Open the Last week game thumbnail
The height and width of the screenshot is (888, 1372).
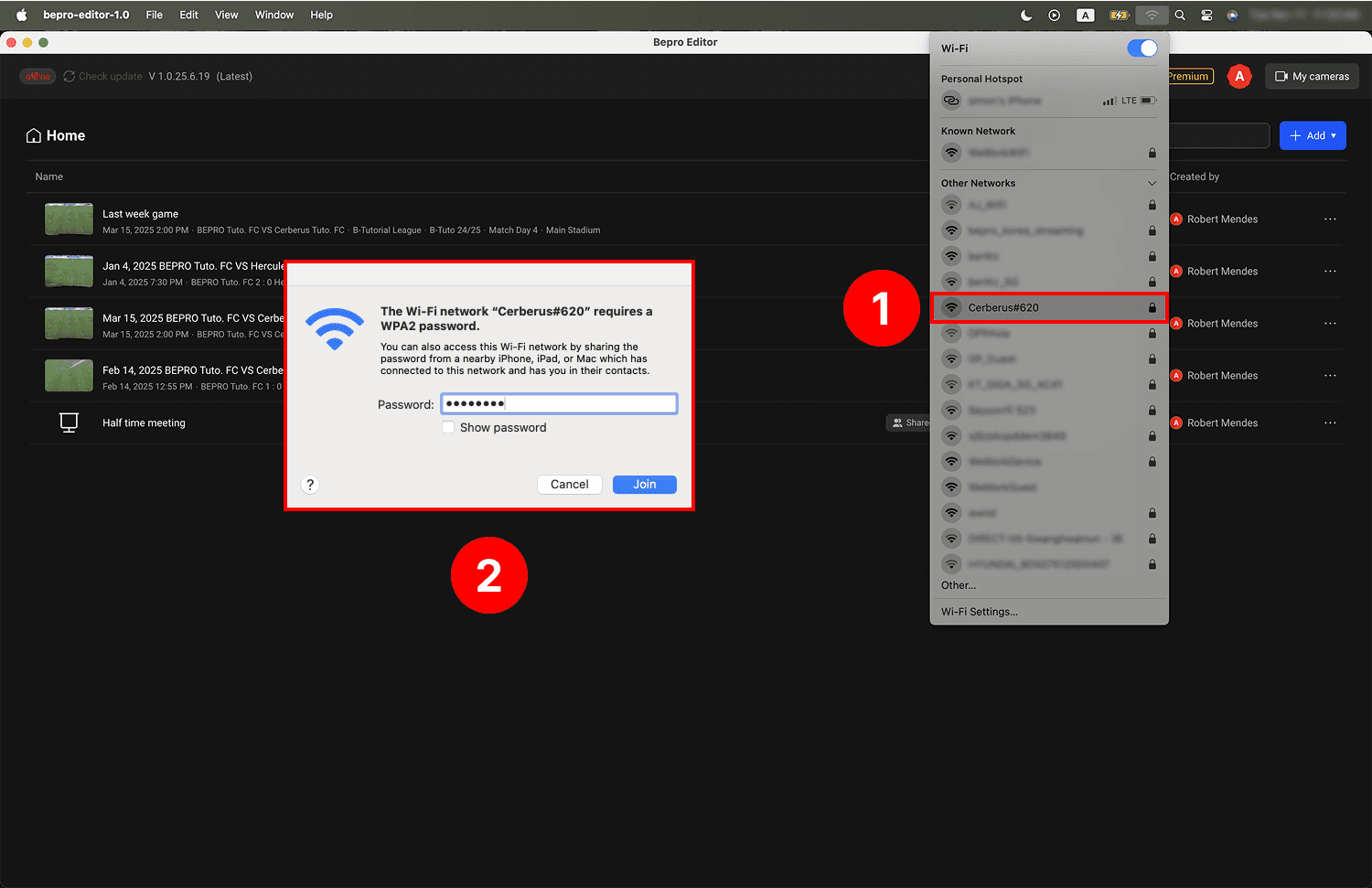[x=69, y=219]
